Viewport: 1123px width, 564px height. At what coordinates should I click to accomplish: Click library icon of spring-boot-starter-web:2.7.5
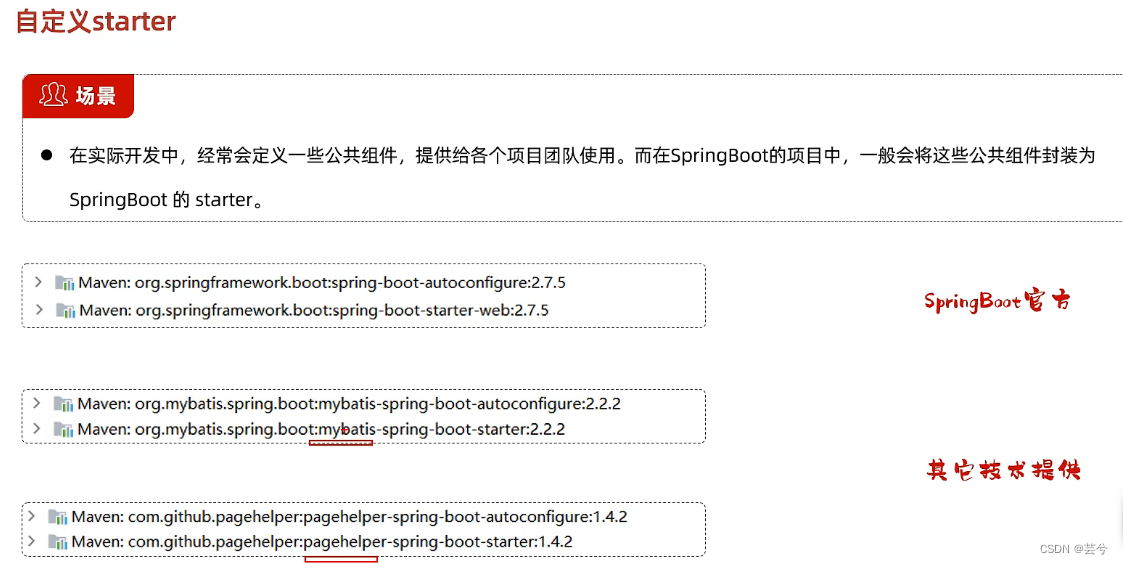click(64, 310)
